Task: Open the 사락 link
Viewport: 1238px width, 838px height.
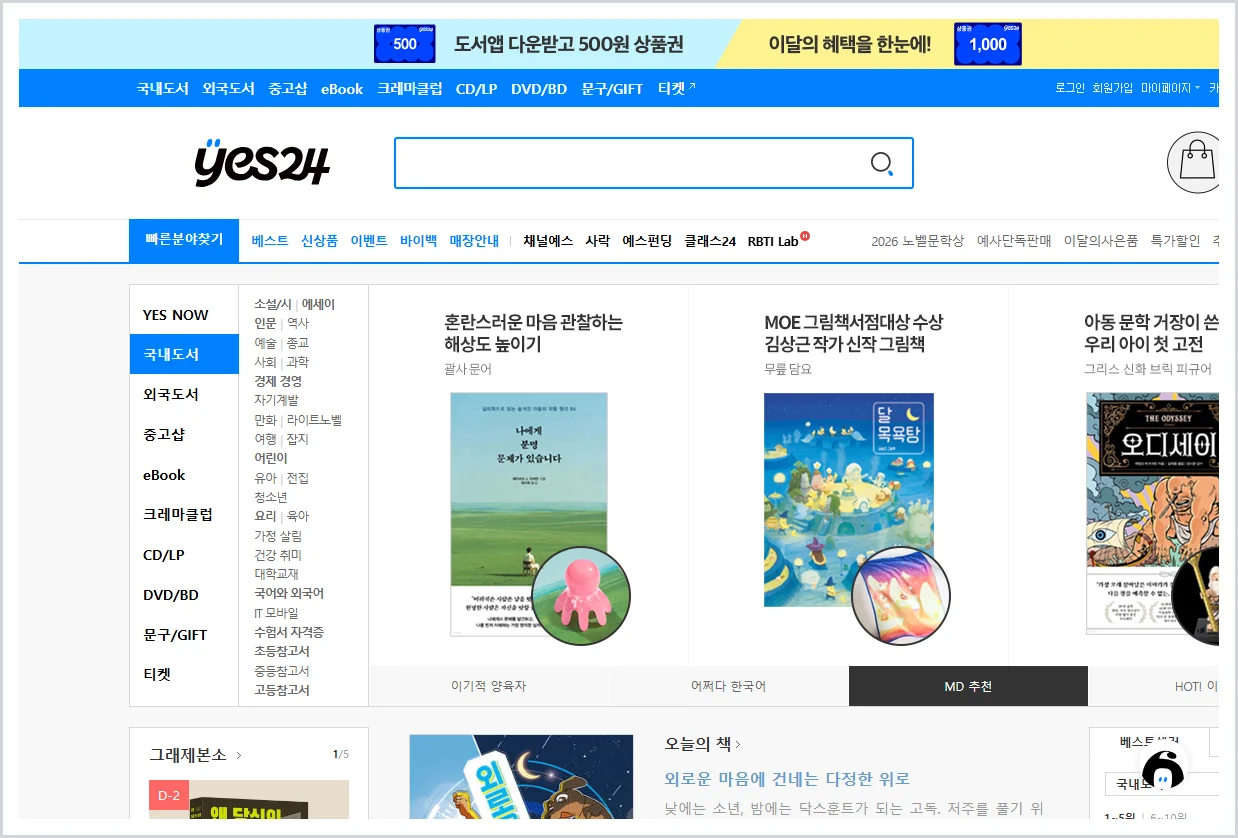Action: click(597, 241)
